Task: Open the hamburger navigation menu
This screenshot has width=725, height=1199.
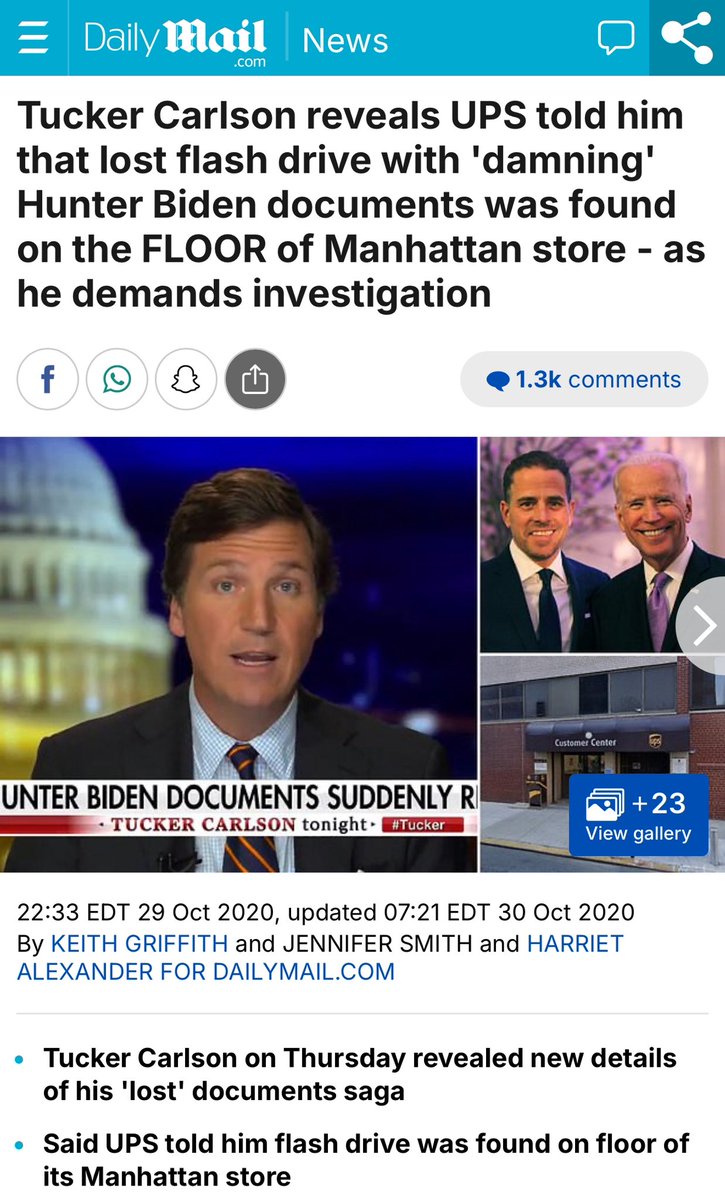Action: (x=33, y=37)
